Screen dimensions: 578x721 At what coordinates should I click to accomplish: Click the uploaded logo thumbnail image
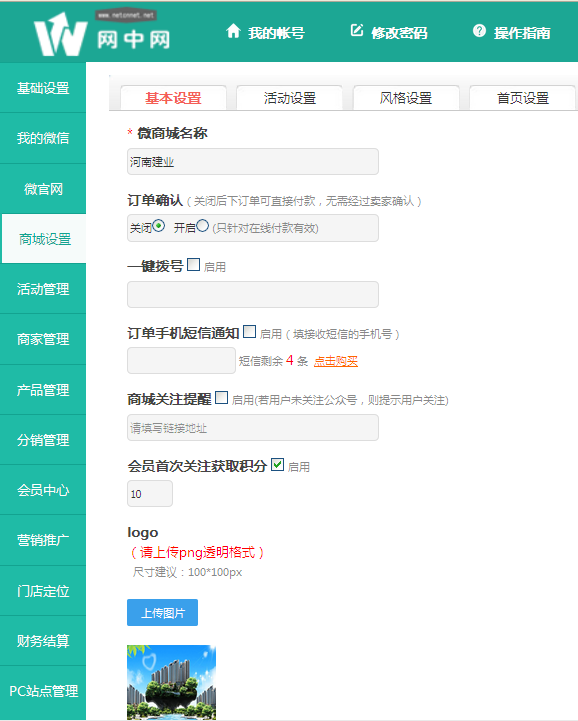pos(172,682)
